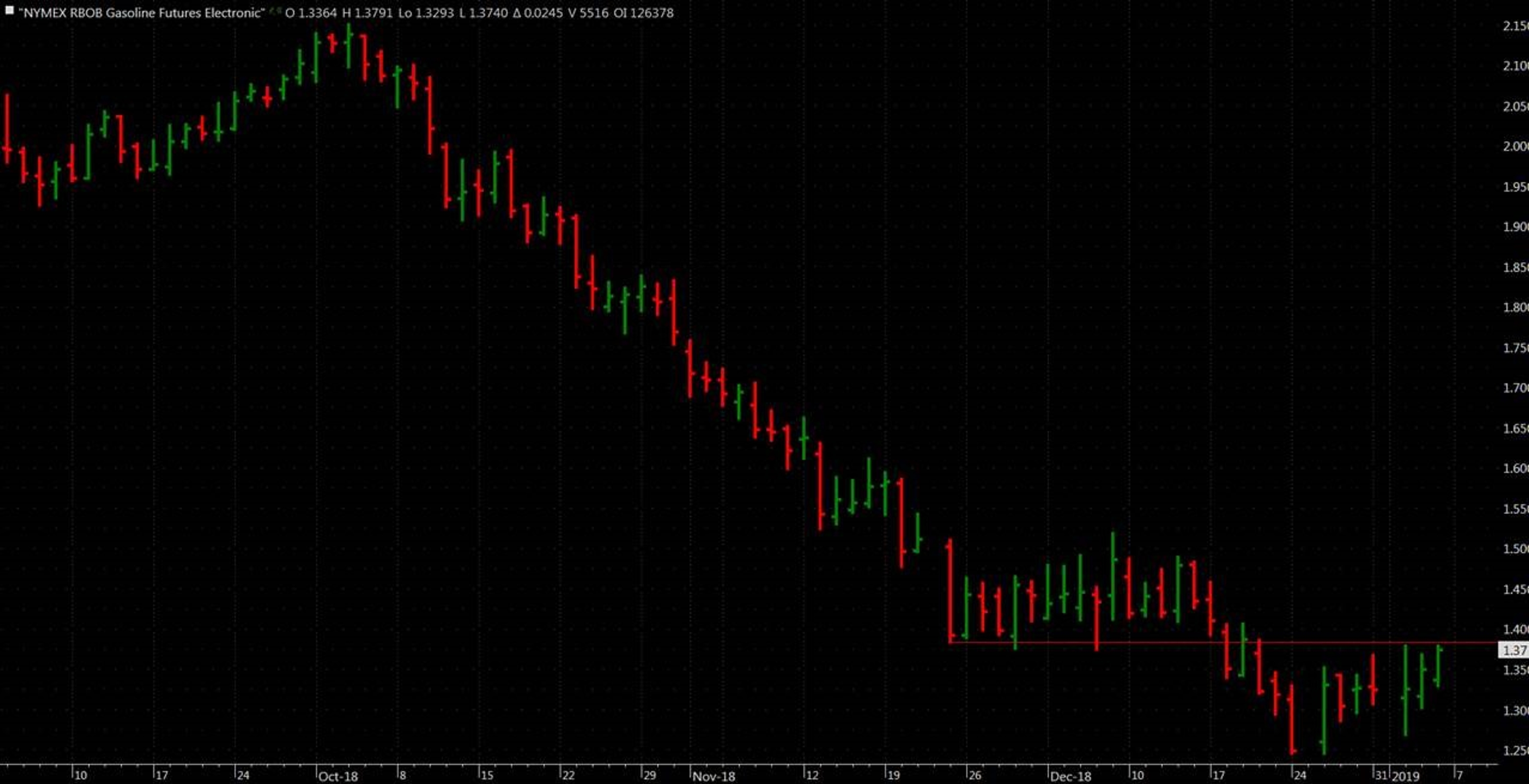The height and width of the screenshot is (784, 1529).
Task: Click the 1.25 level on the price axis
Action: coord(1515,750)
